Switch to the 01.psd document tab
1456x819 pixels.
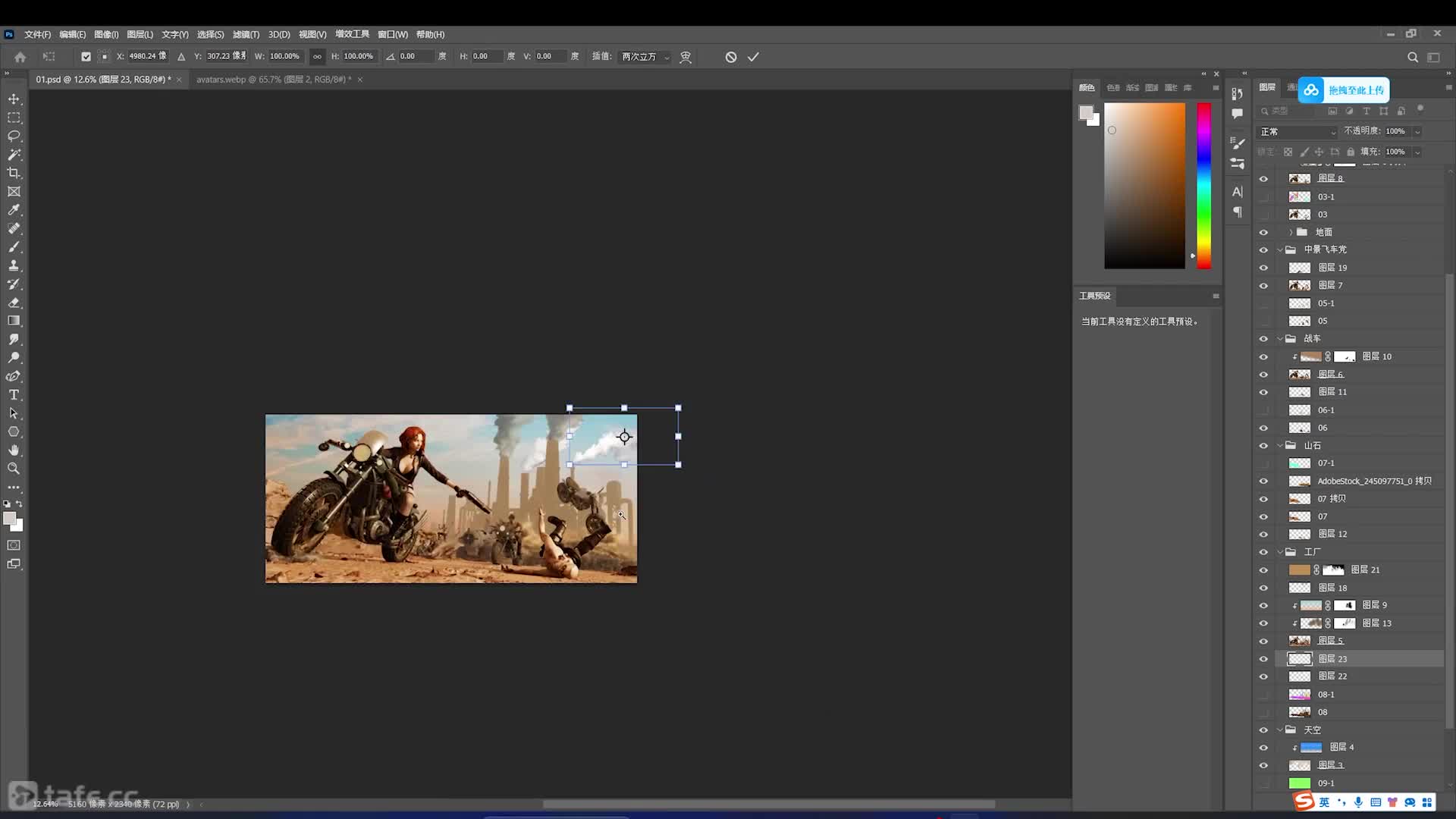(103, 80)
